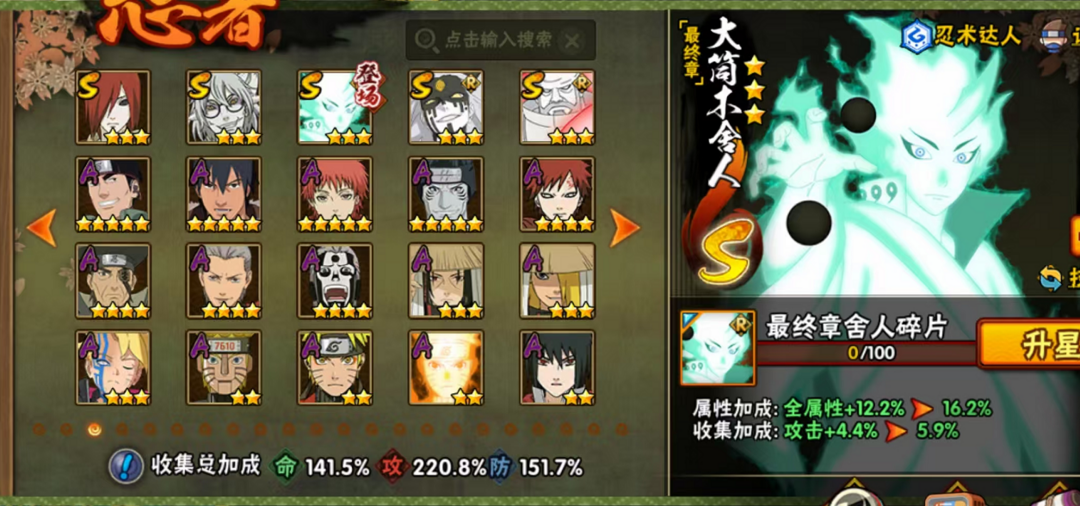This screenshot has height=506, width=1080.
Task: Click the search field 点击输入搜索
Action: coord(501,40)
